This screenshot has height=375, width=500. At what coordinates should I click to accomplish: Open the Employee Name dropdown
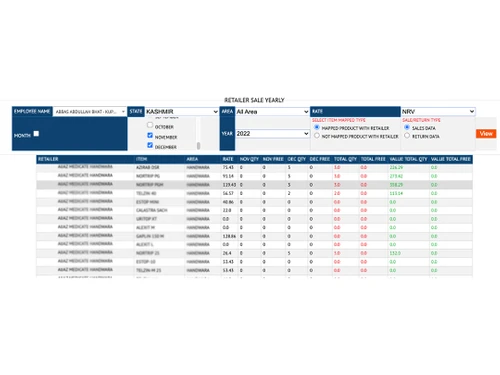(89, 111)
